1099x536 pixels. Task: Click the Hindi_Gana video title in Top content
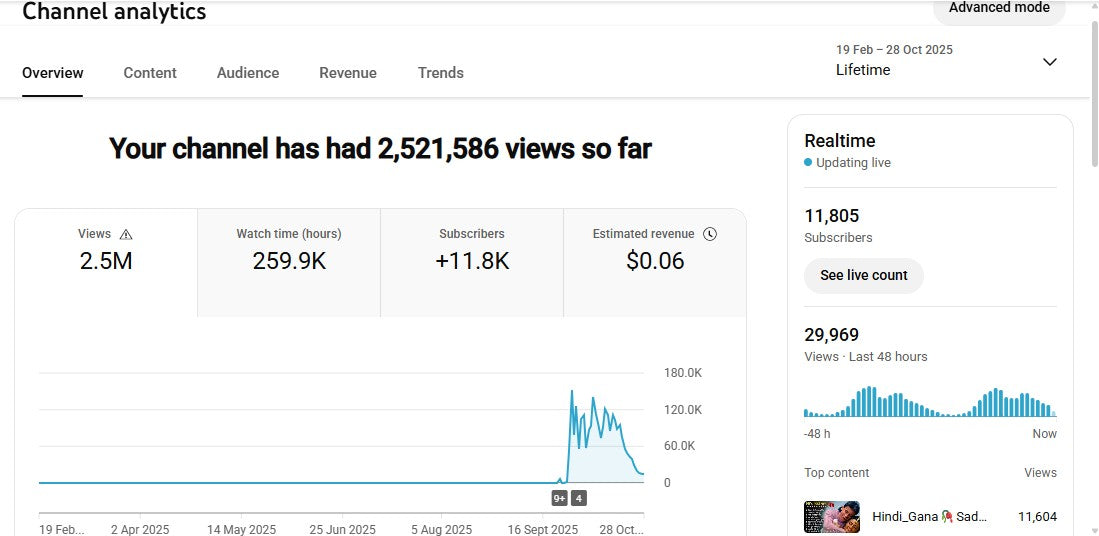pyautogui.click(x=929, y=517)
